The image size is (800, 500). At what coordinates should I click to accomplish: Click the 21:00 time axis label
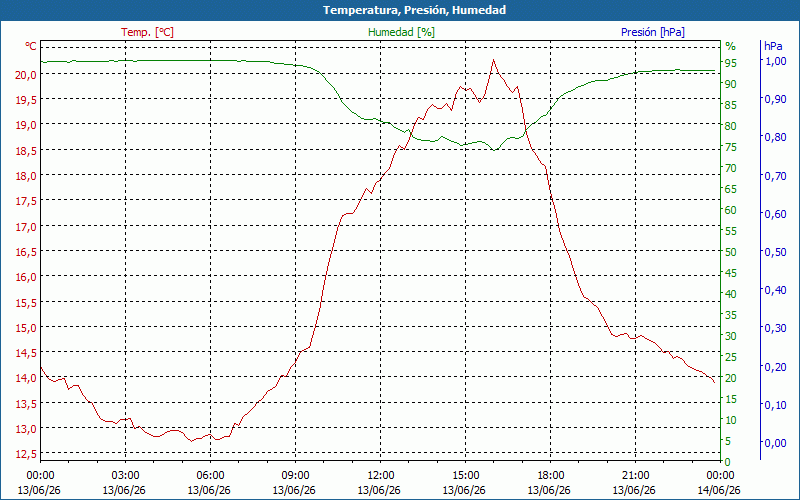[636, 476]
